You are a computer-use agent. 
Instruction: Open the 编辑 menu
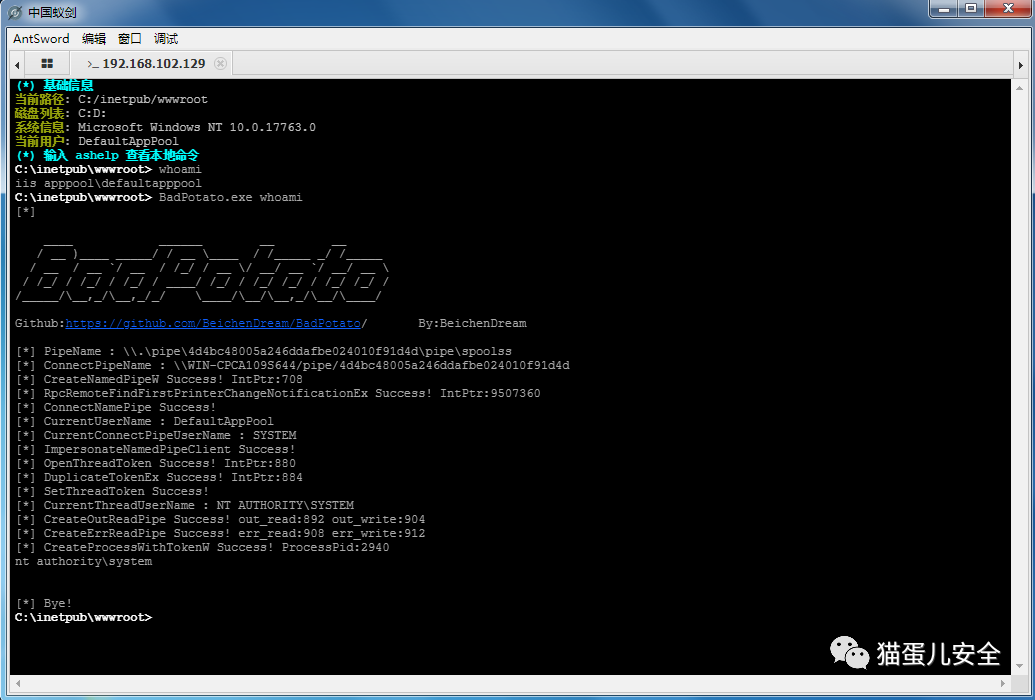94,39
